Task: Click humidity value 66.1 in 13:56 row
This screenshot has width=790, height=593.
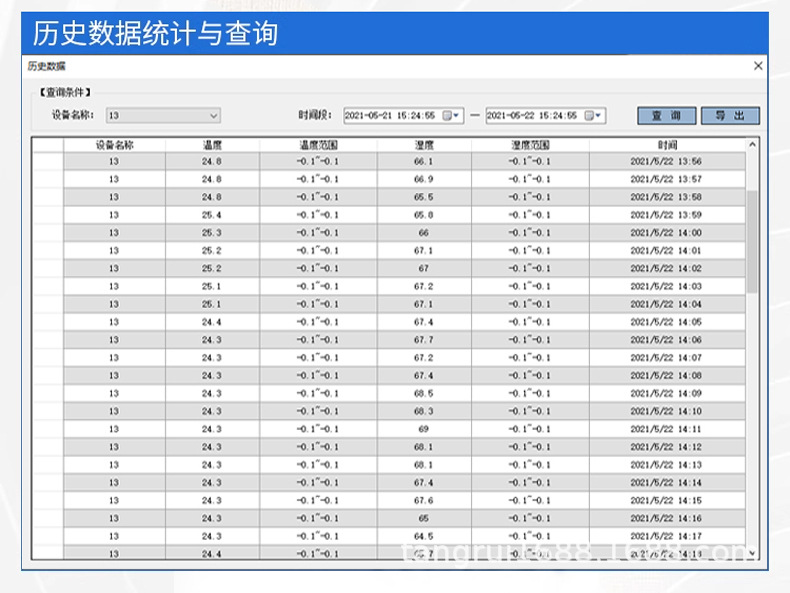Action: [424, 162]
